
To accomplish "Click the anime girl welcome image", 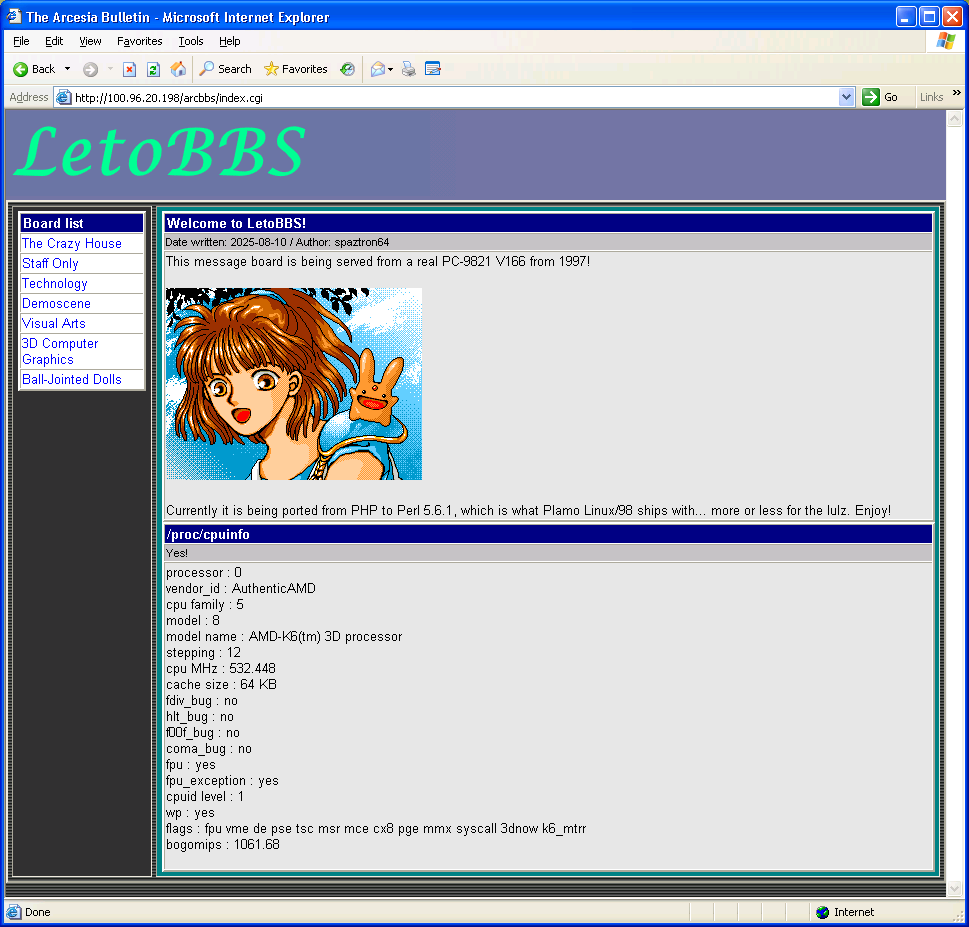I will click(x=294, y=384).
